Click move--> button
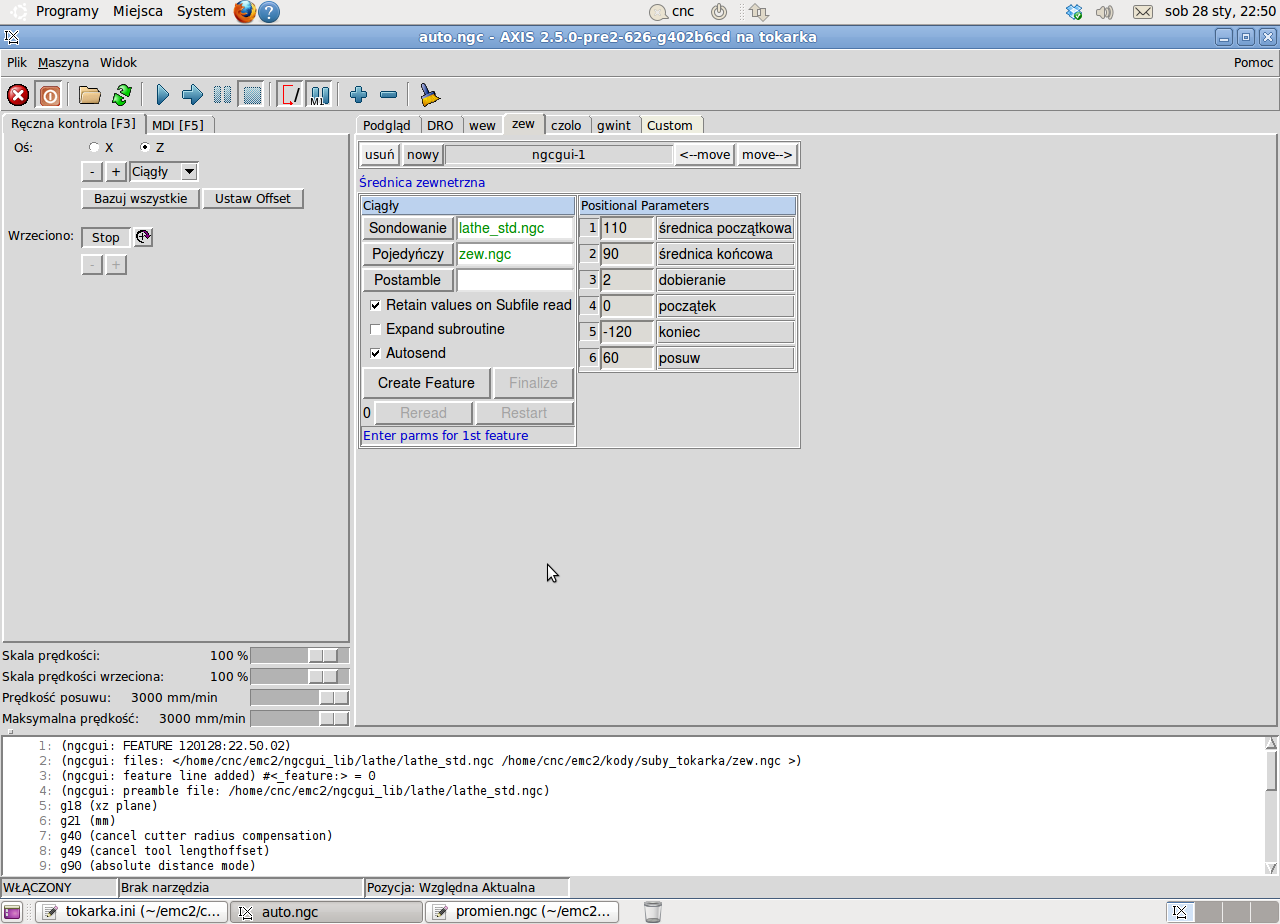Viewport: 1280px width, 924px height. (x=768, y=155)
